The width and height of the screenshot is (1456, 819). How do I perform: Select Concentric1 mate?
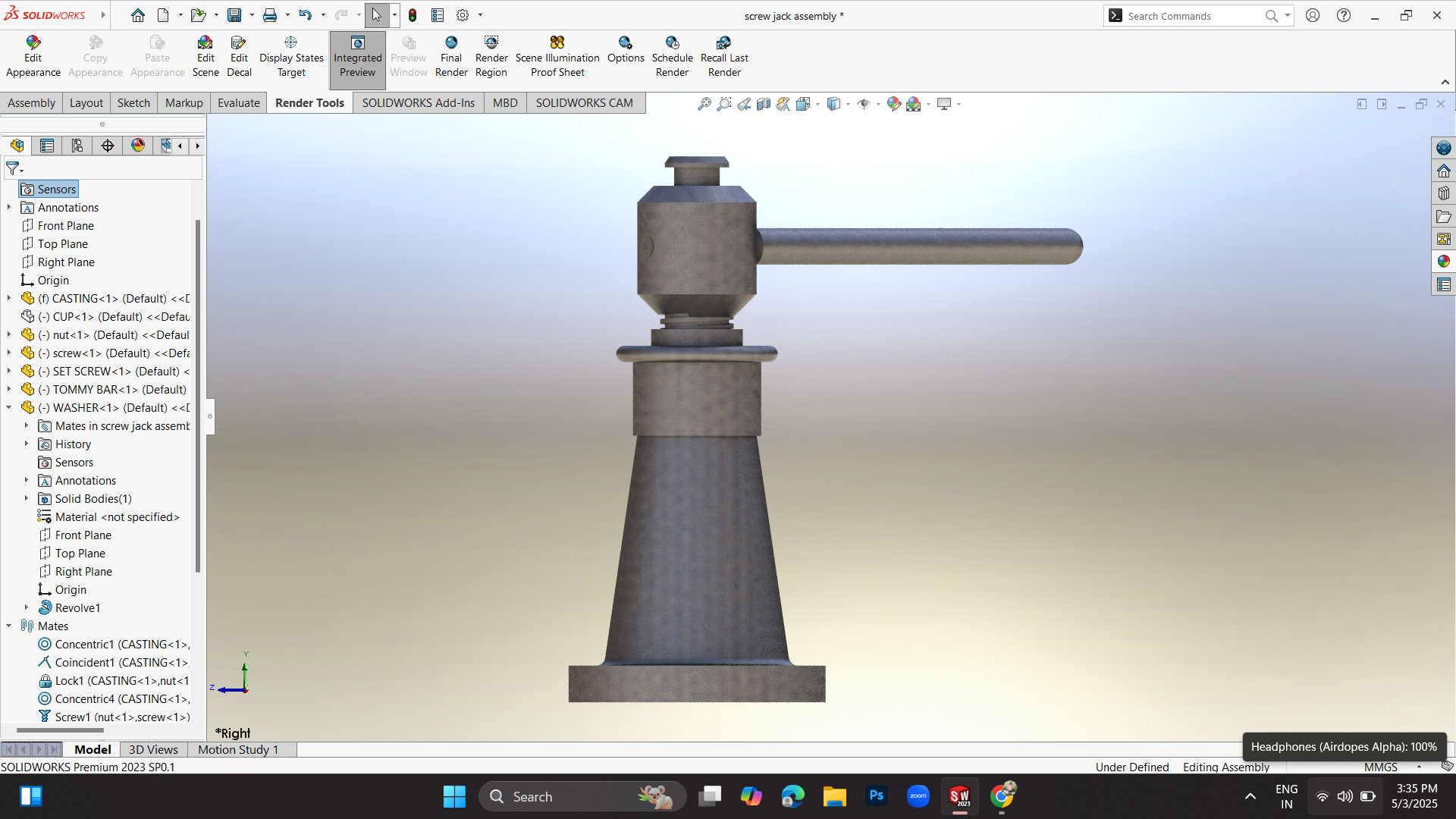pyautogui.click(x=114, y=644)
